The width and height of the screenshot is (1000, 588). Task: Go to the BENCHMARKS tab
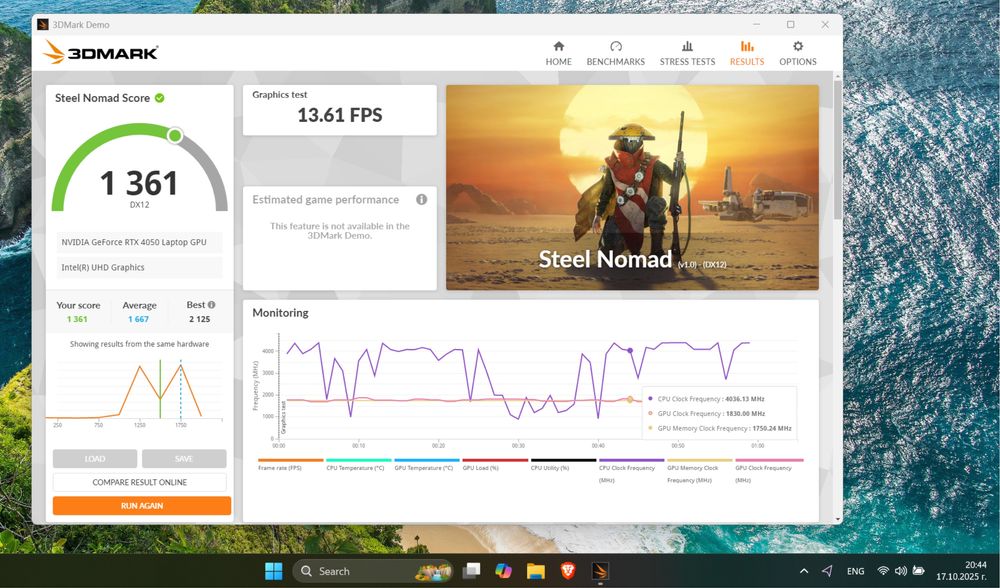click(x=615, y=54)
